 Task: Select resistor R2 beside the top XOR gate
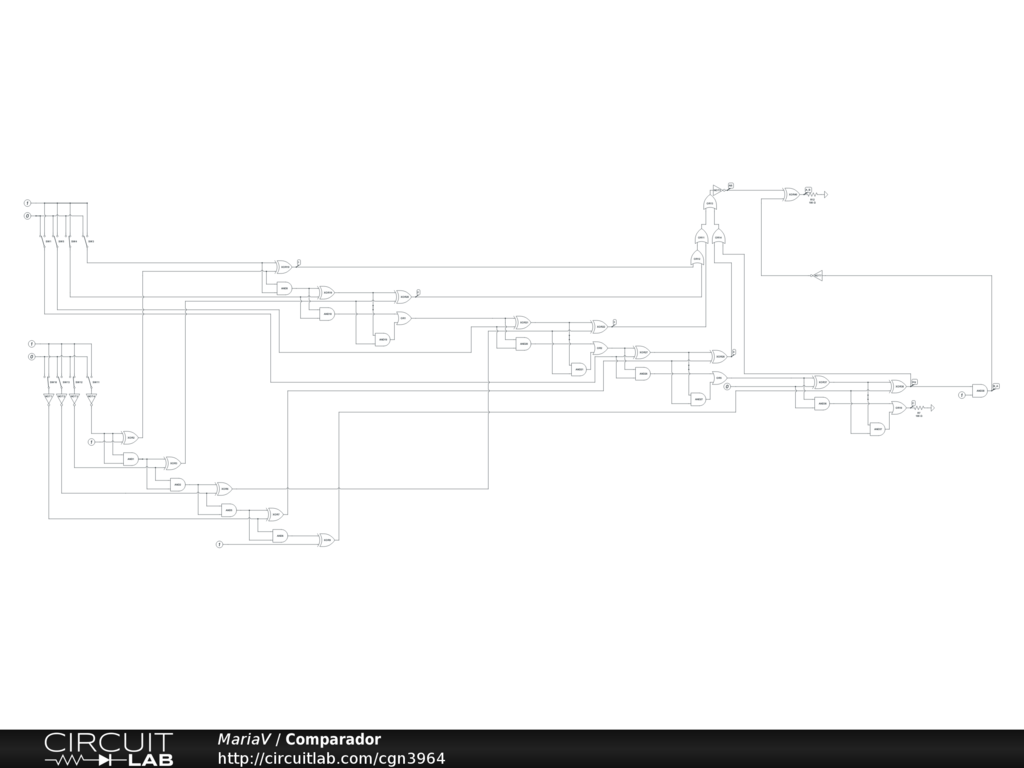(812, 194)
